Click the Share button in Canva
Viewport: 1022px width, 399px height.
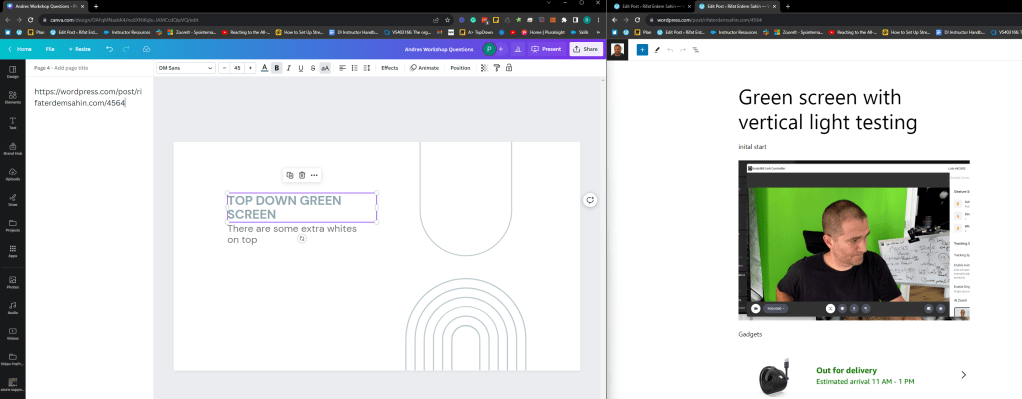tap(585, 49)
